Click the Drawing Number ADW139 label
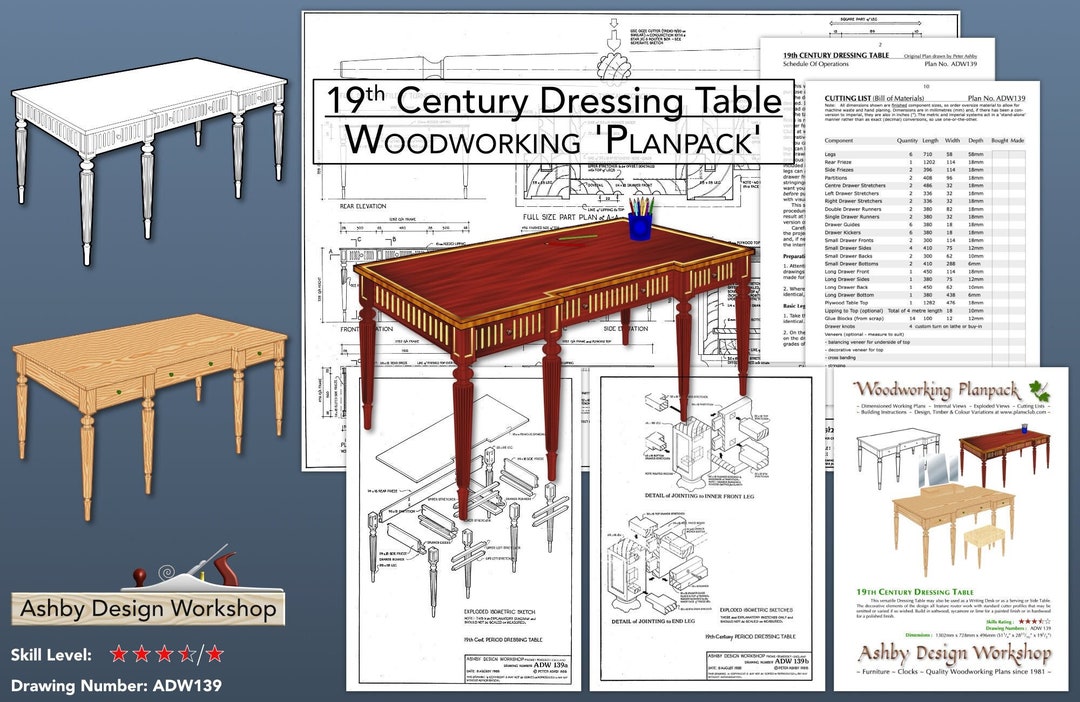This screenshot has height=702, width=1080. pyautogui.click(x=115, y=686)
